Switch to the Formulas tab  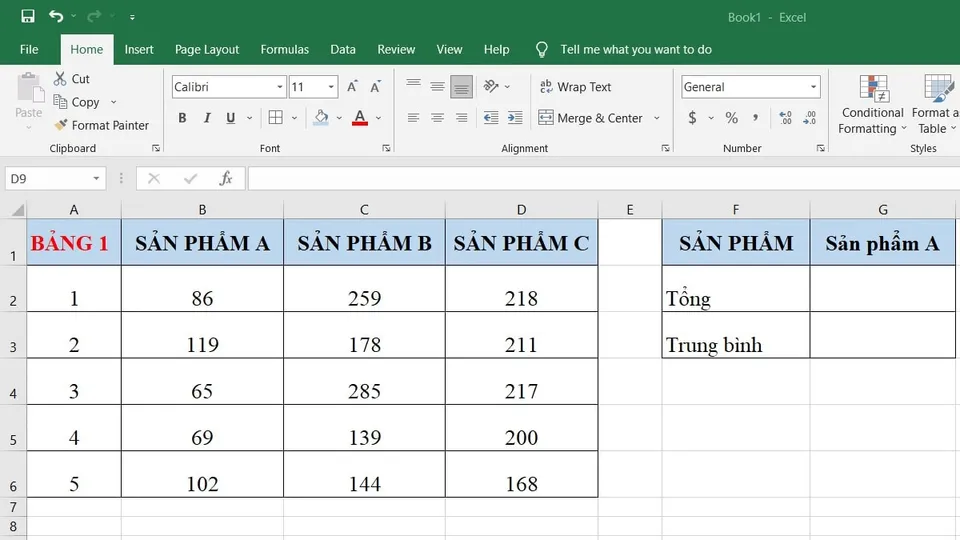pos(284,49)
